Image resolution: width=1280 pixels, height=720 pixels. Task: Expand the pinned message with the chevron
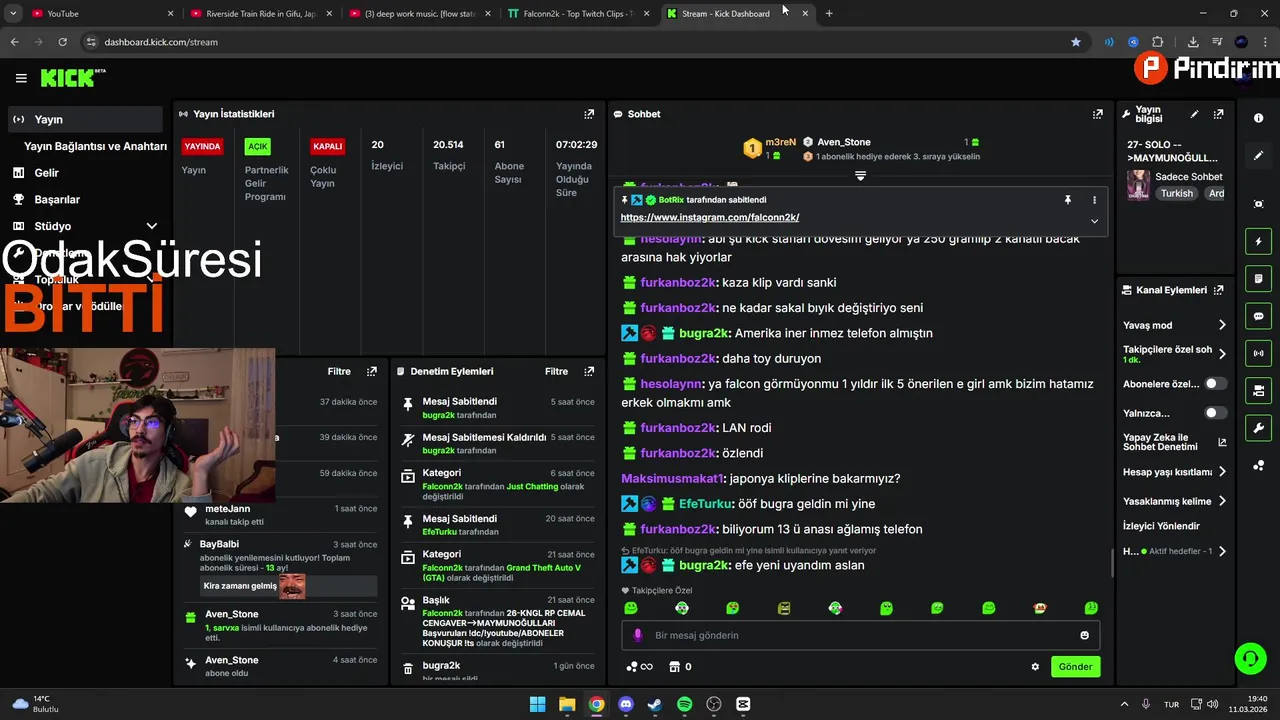1094,221
